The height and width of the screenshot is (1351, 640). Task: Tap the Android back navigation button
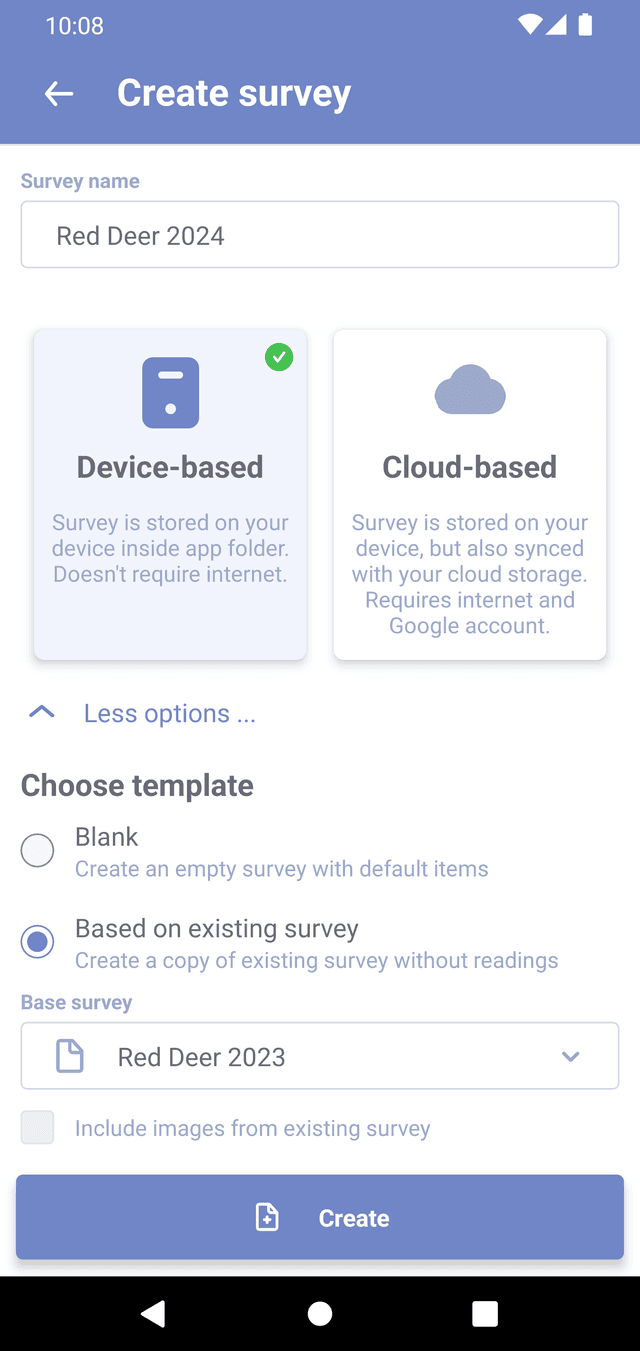[153, 1314]
